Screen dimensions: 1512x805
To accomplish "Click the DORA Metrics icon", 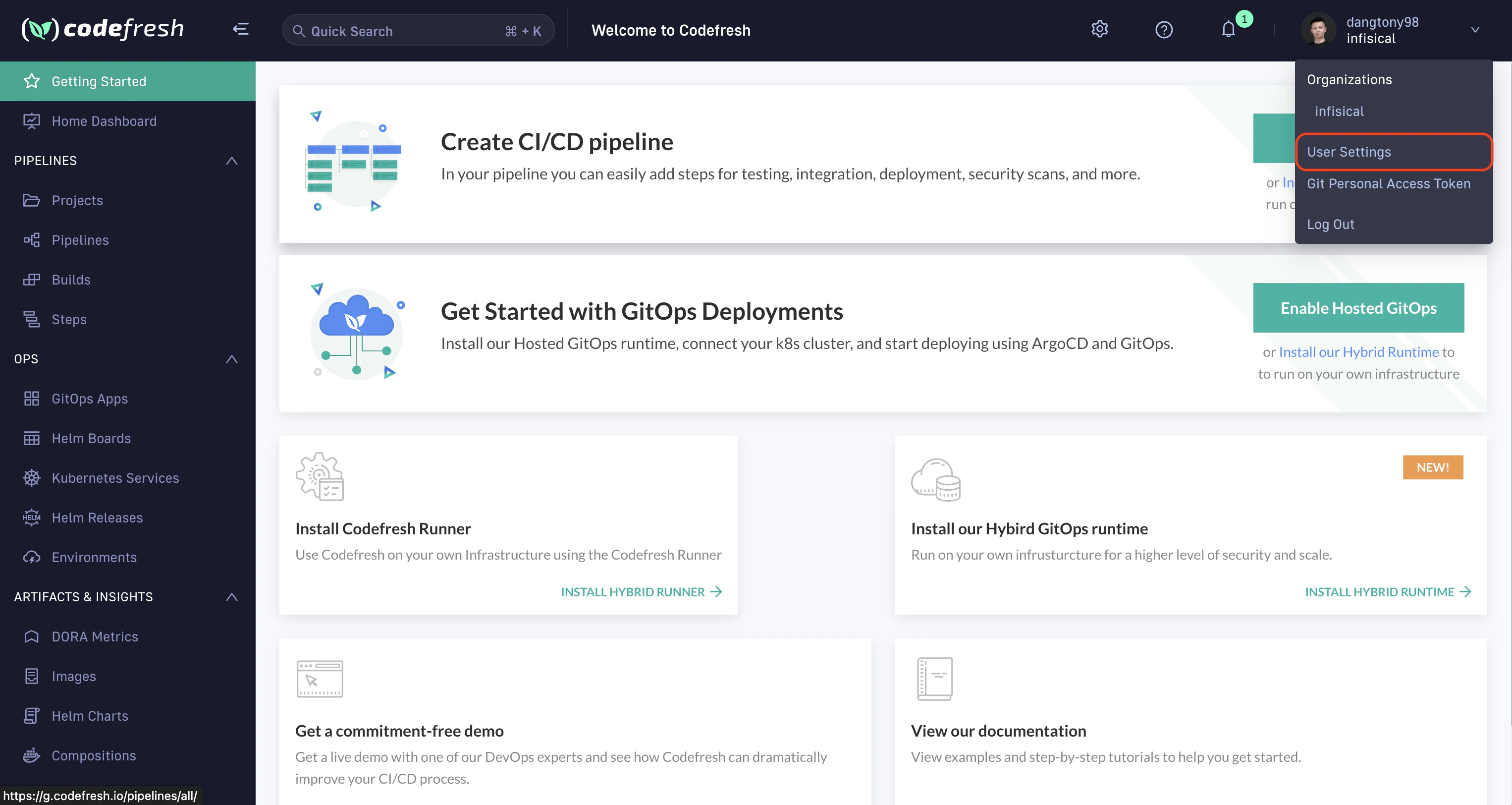I will 32,636.
